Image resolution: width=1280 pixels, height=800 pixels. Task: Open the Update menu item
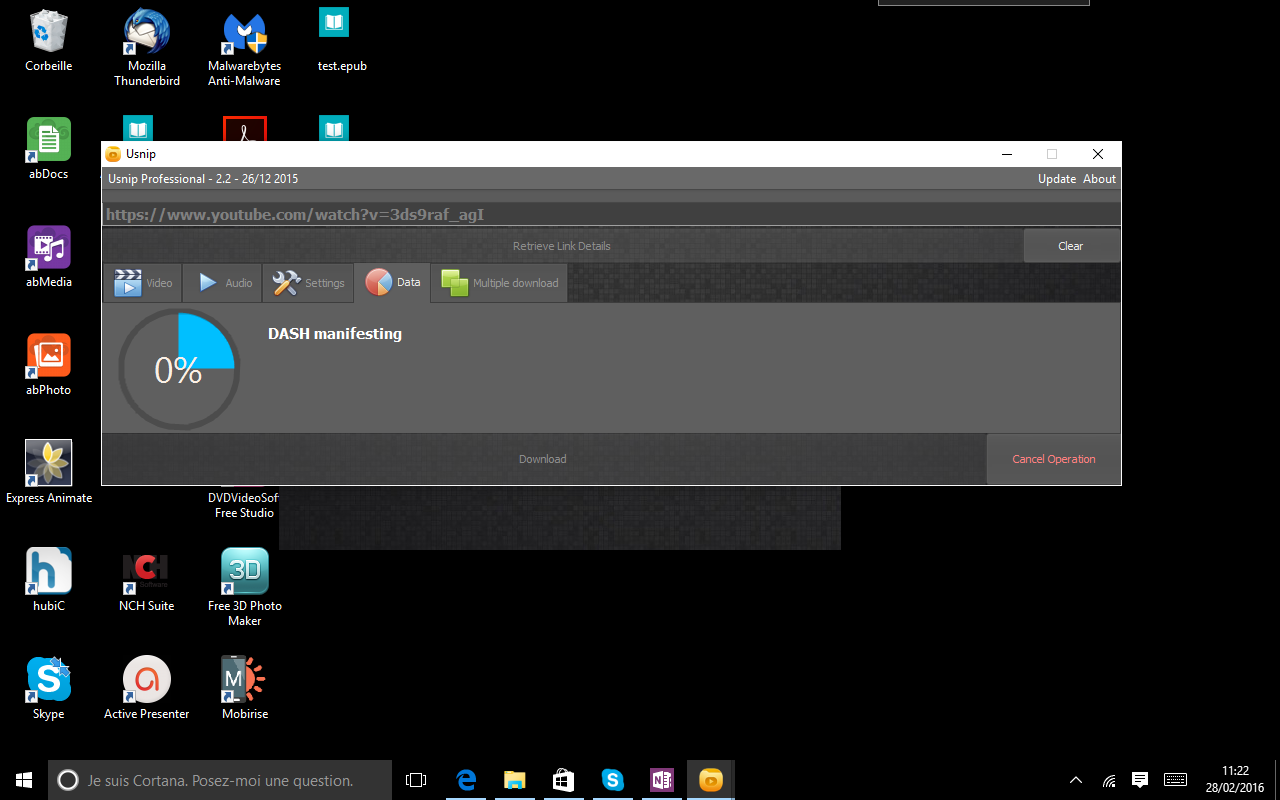tap(1057, 179)
